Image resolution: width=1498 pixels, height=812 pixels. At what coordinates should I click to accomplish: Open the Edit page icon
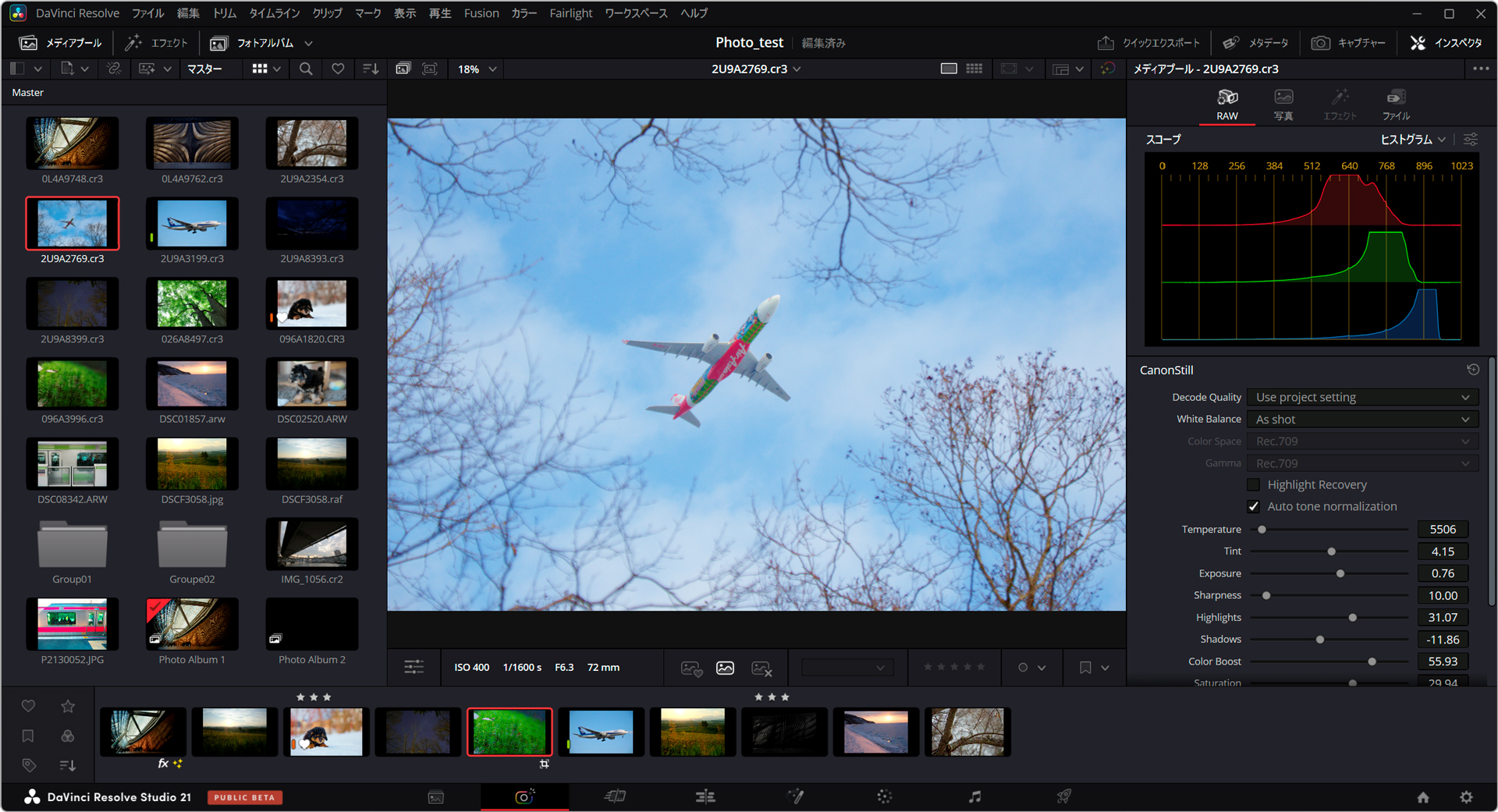pos(705,796)
